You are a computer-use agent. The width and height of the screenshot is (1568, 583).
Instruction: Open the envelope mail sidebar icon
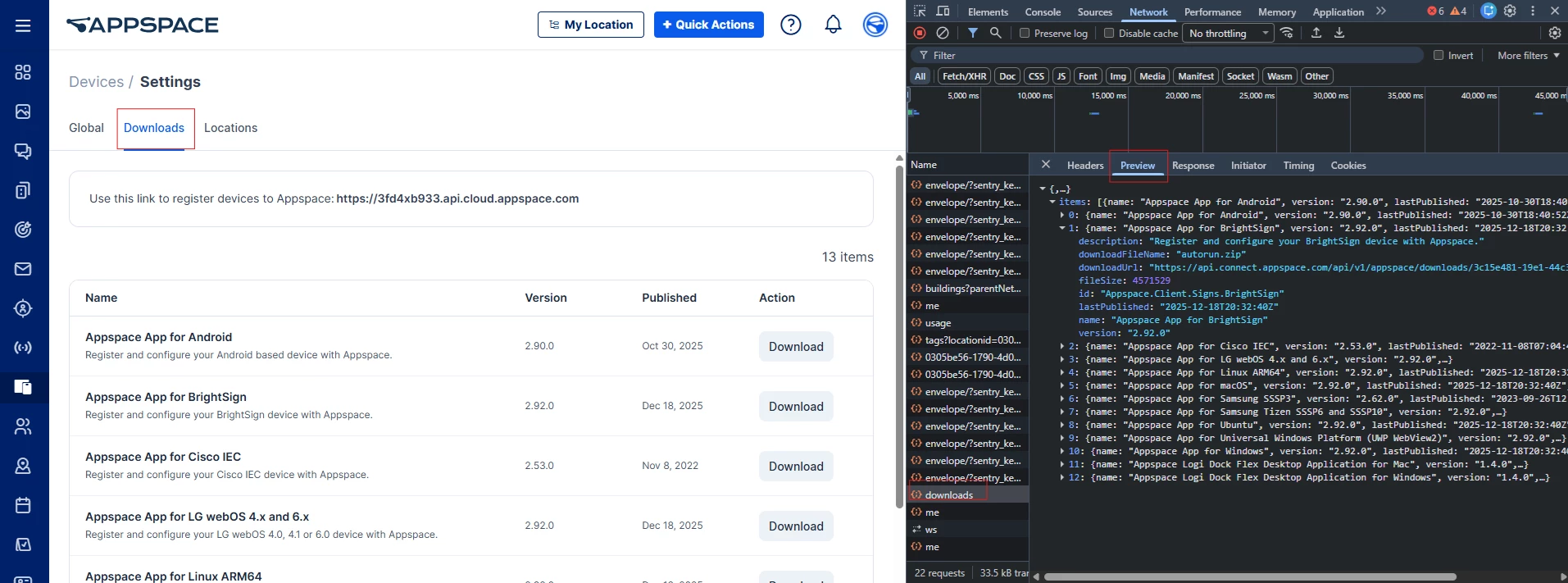click(x=23, y=269)
